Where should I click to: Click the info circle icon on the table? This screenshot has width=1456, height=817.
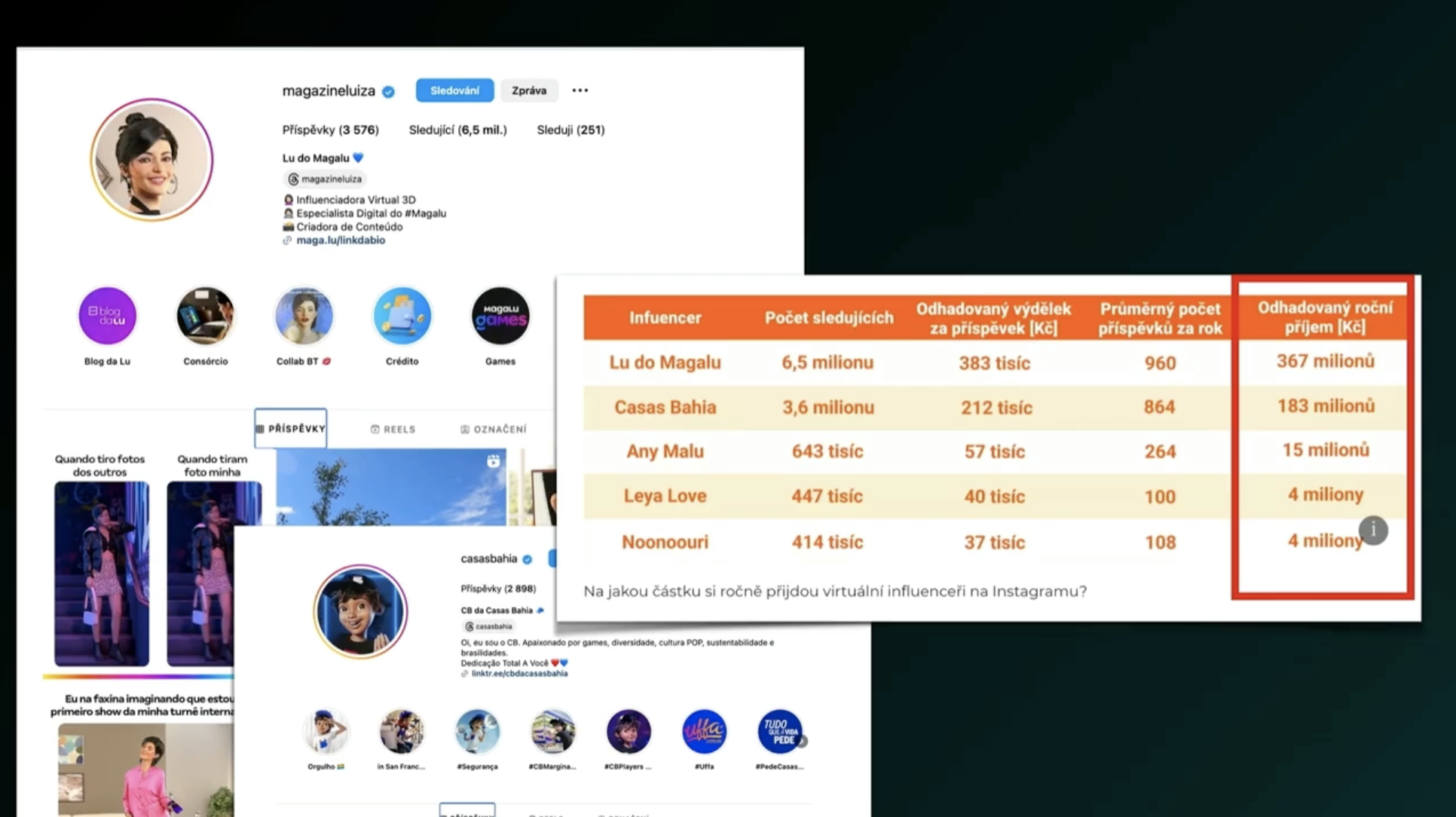[x=1373, y=531]
